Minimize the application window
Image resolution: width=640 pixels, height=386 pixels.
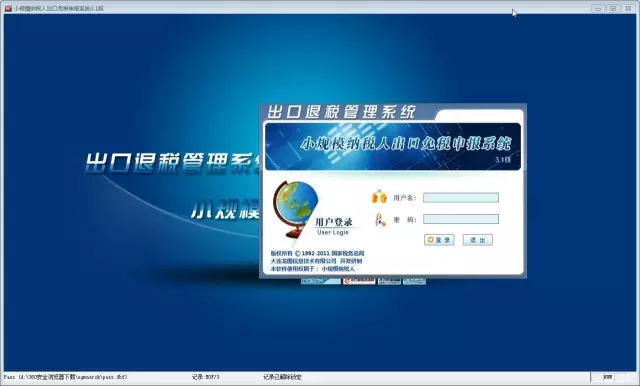pyautogui.click(x=598, y=8)
